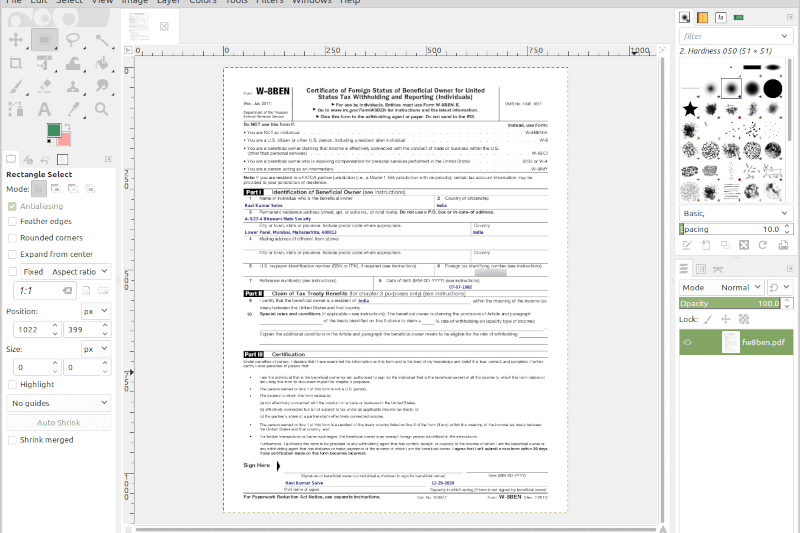Select the Eraser tool
Viewport: 800px width, 533px height.
[x=44, y=86]
